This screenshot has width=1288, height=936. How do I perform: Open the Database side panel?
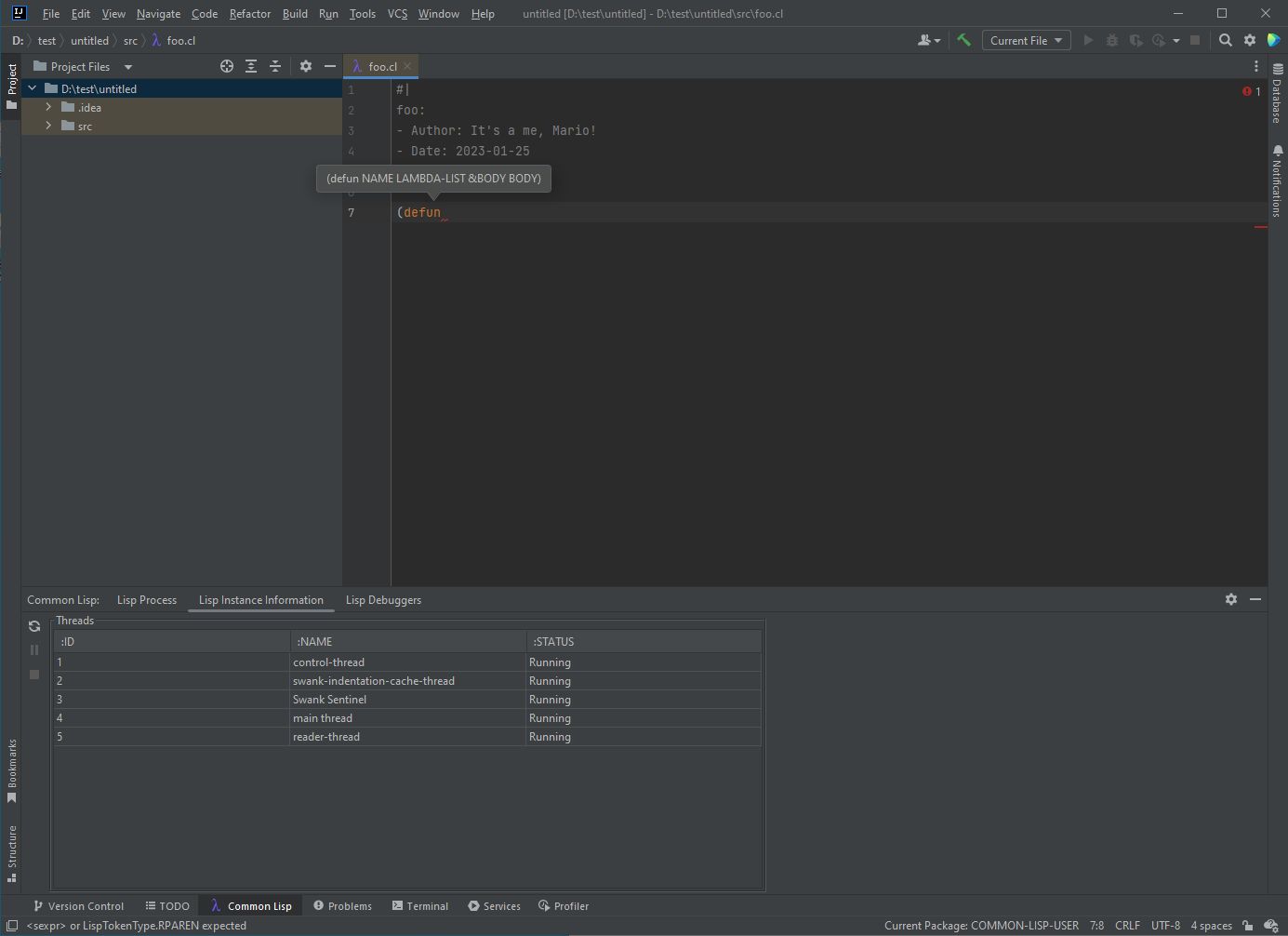click(x=1278, y=94)
